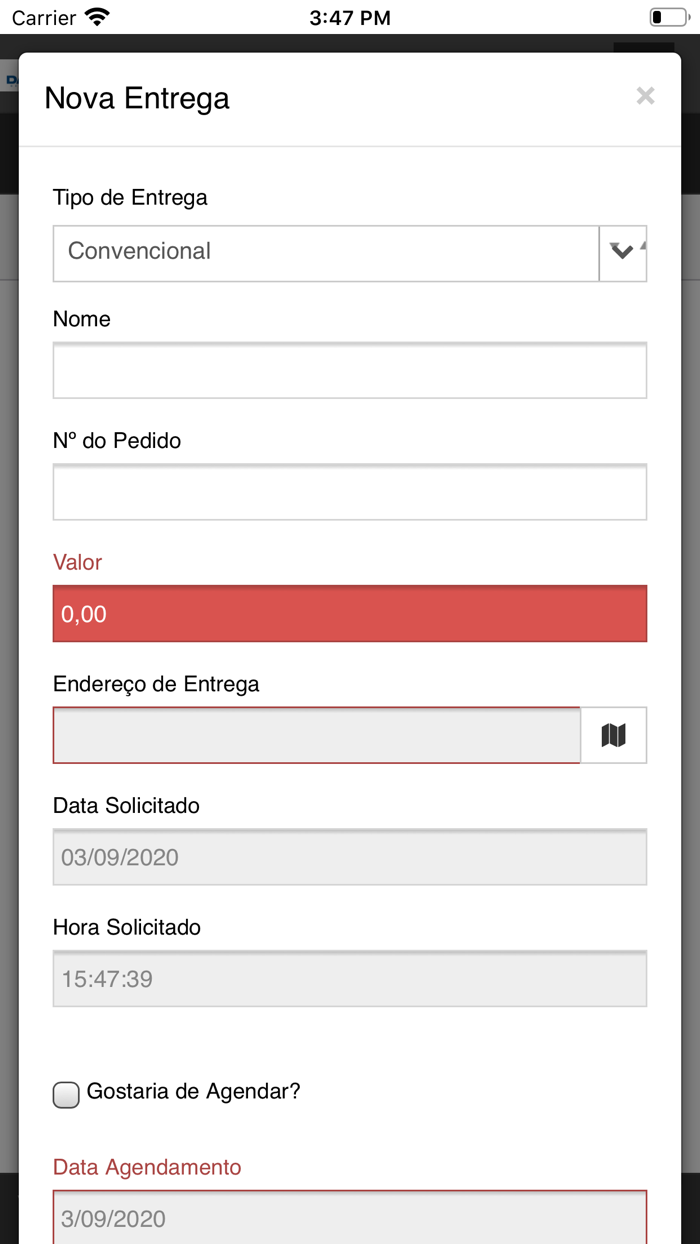Screen dimensions: 700x1244
Task: Tap the red Valor label
Action: (77, 562)
